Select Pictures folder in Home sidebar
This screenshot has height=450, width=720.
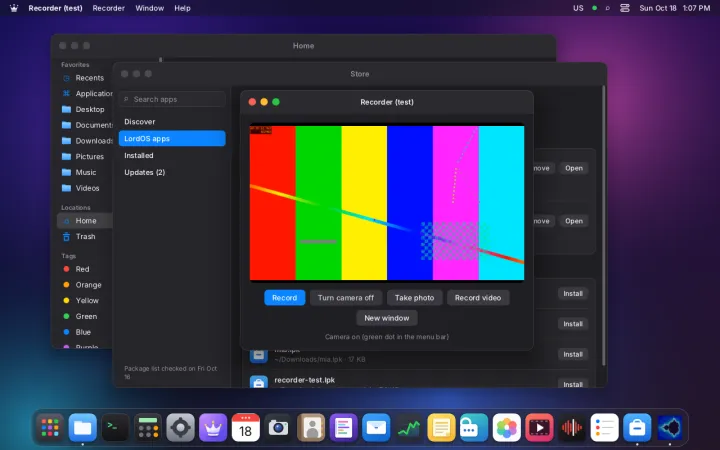(86, 157)
